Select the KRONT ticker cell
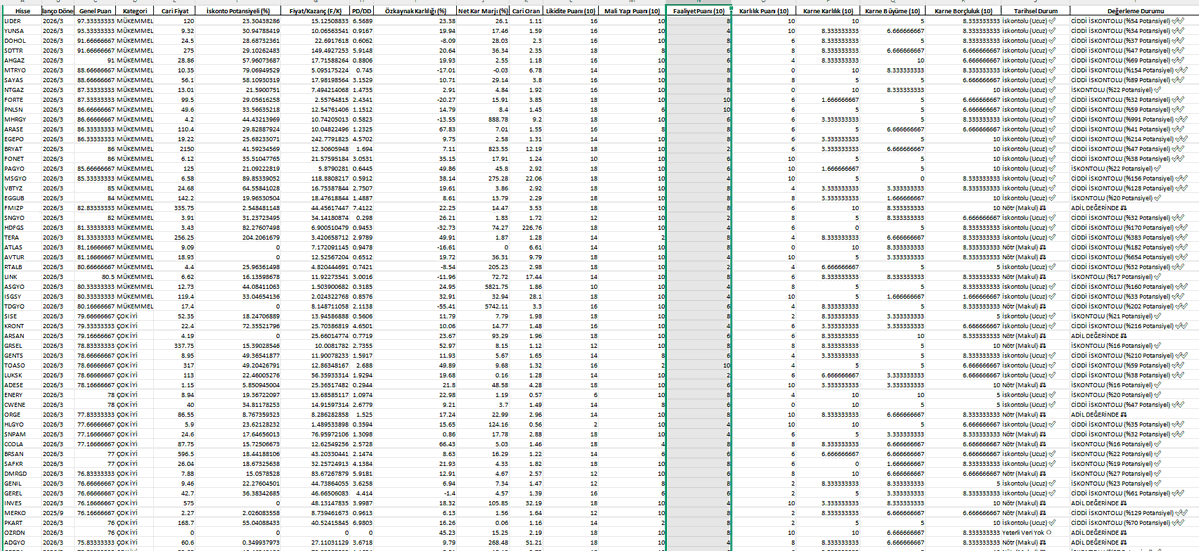Viewport: 1199px width, 551px height. 21,324
